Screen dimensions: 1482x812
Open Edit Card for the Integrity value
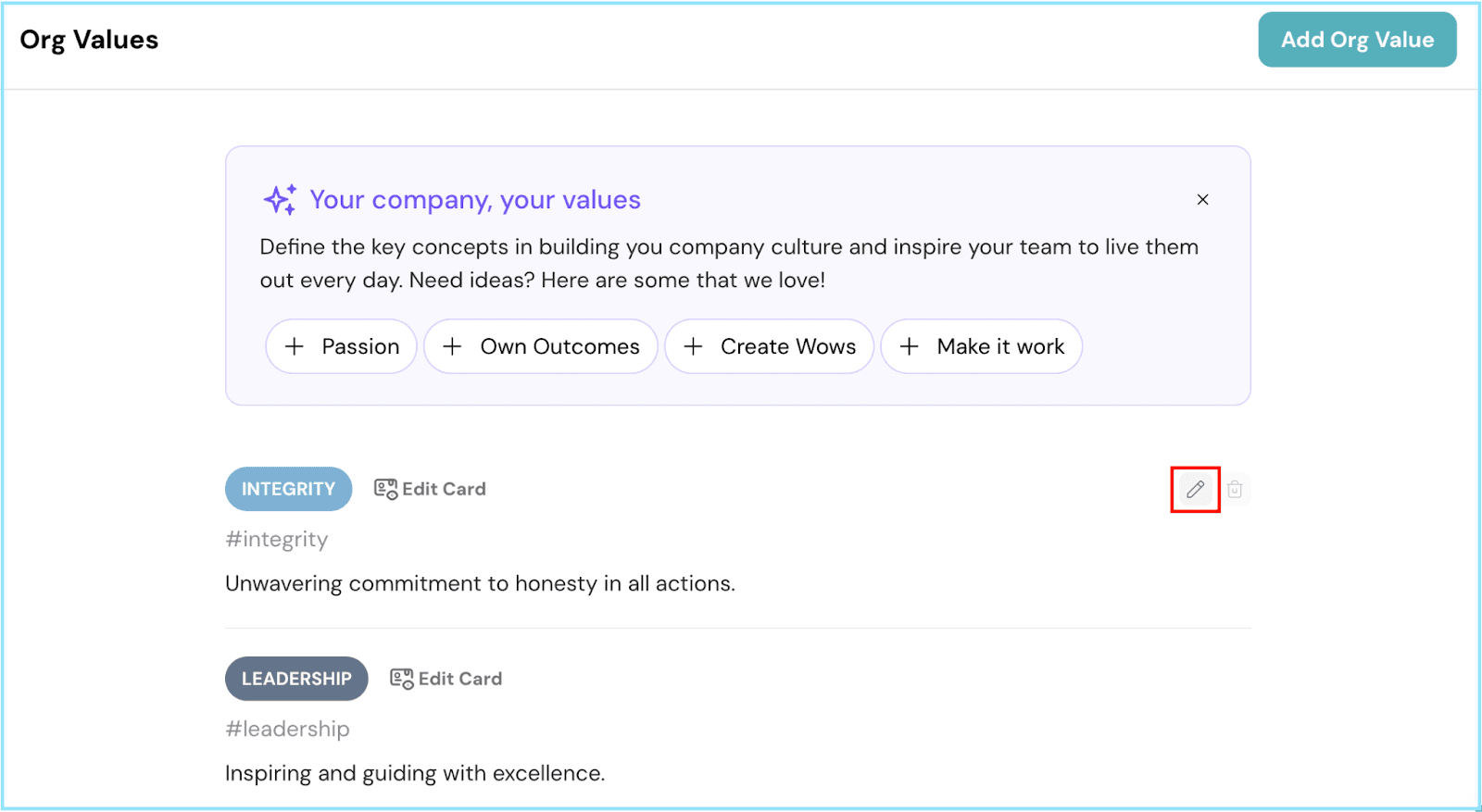(x=430, y=489)
